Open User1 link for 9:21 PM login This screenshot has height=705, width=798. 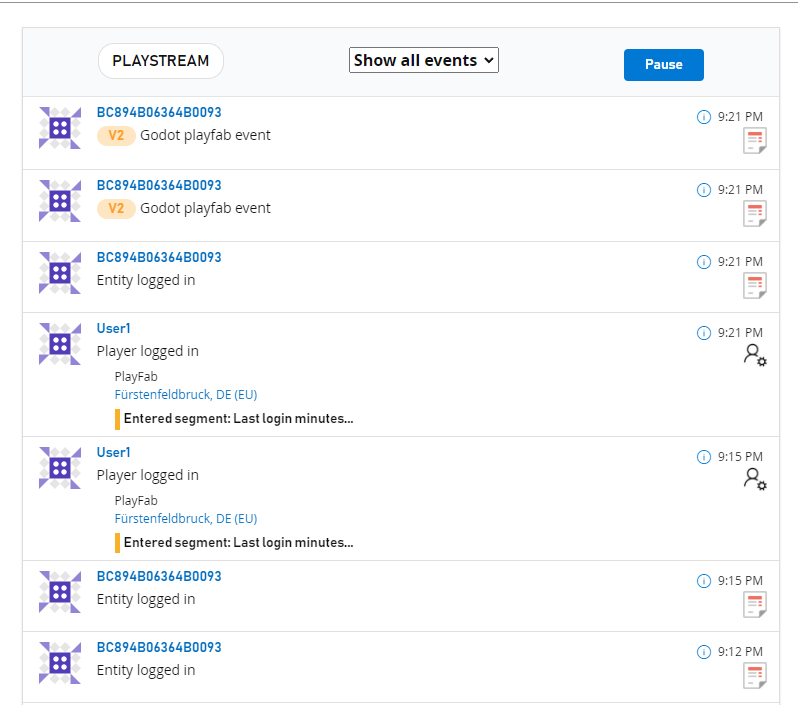pyautogui.click(x=113, y=328)
